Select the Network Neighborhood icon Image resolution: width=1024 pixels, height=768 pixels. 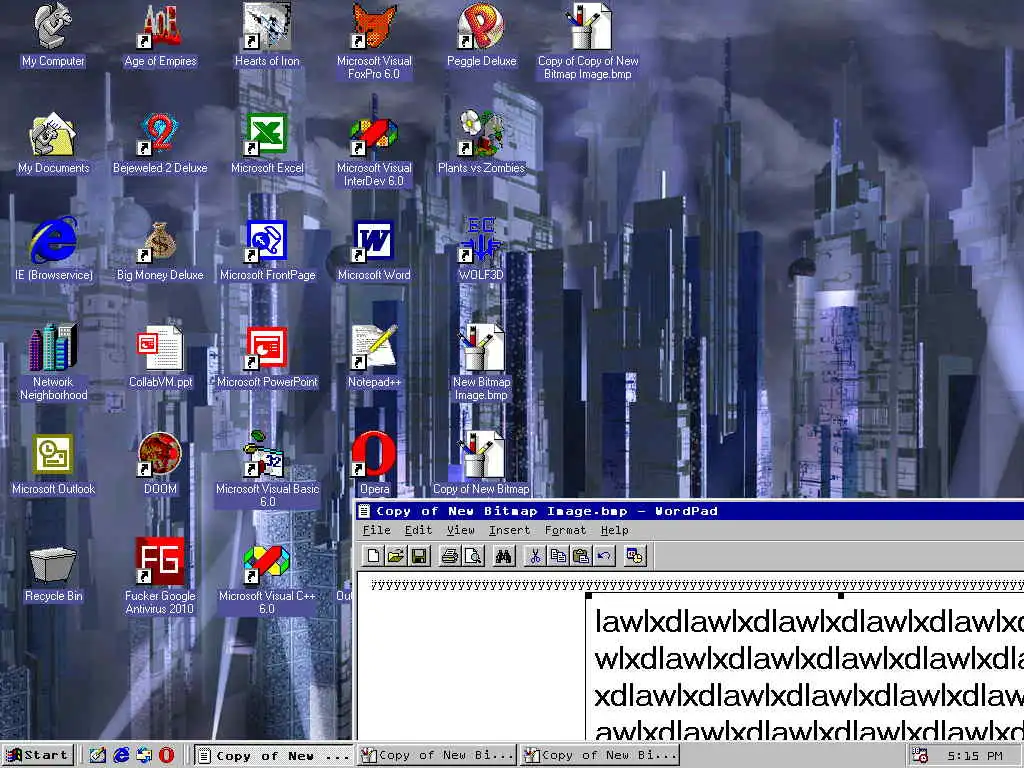click(x=53, y=363)
